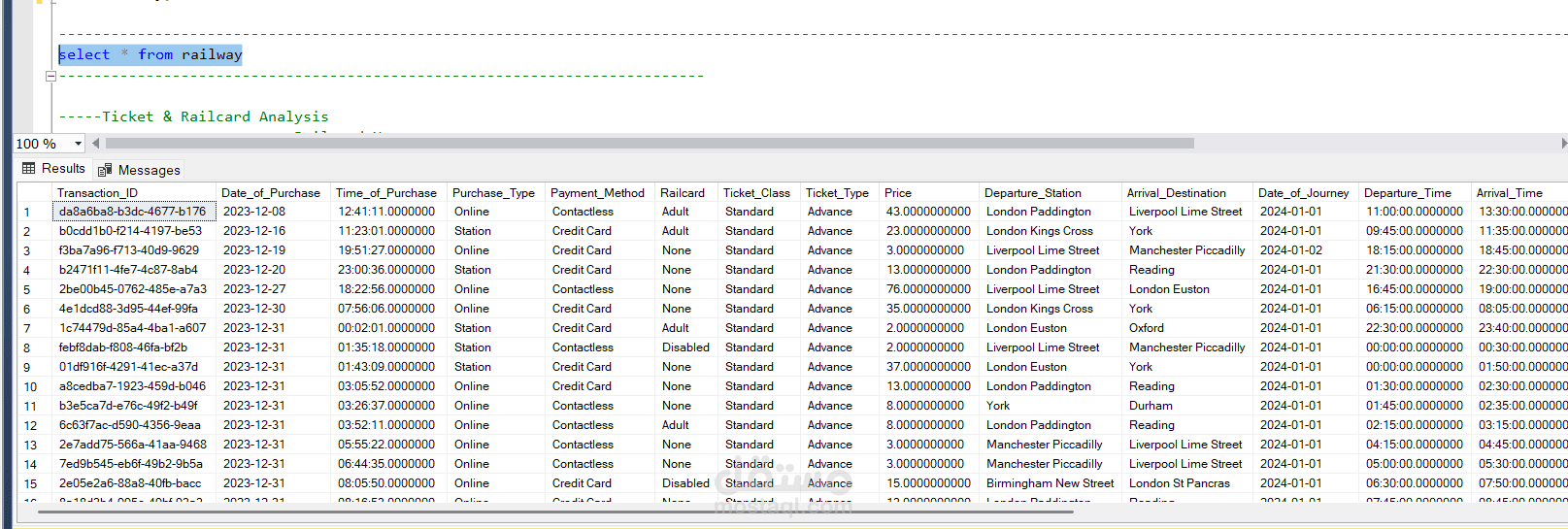
Task: Select the Transaction_ID column header
Action: 134,193
